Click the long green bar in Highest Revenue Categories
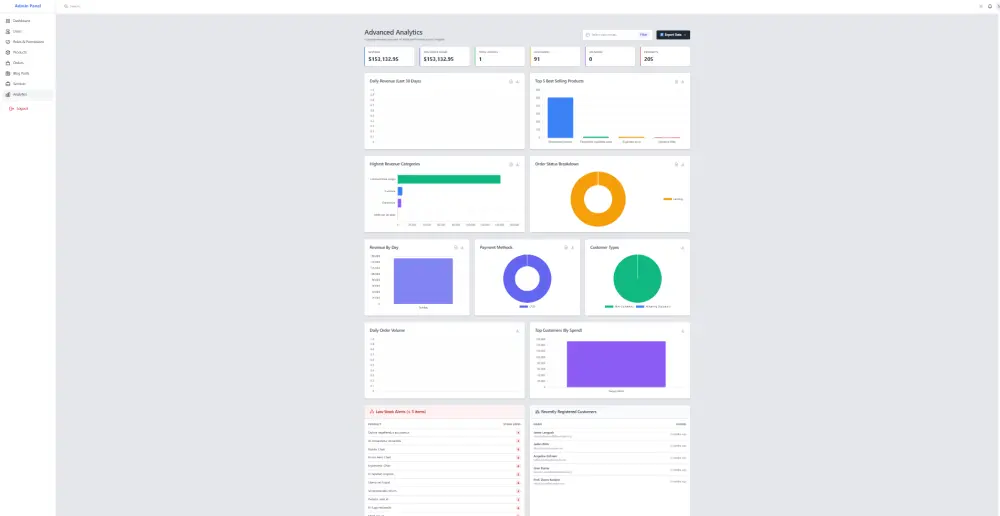The width and height of the screenshot is (1000, 516). pos(448,179)
